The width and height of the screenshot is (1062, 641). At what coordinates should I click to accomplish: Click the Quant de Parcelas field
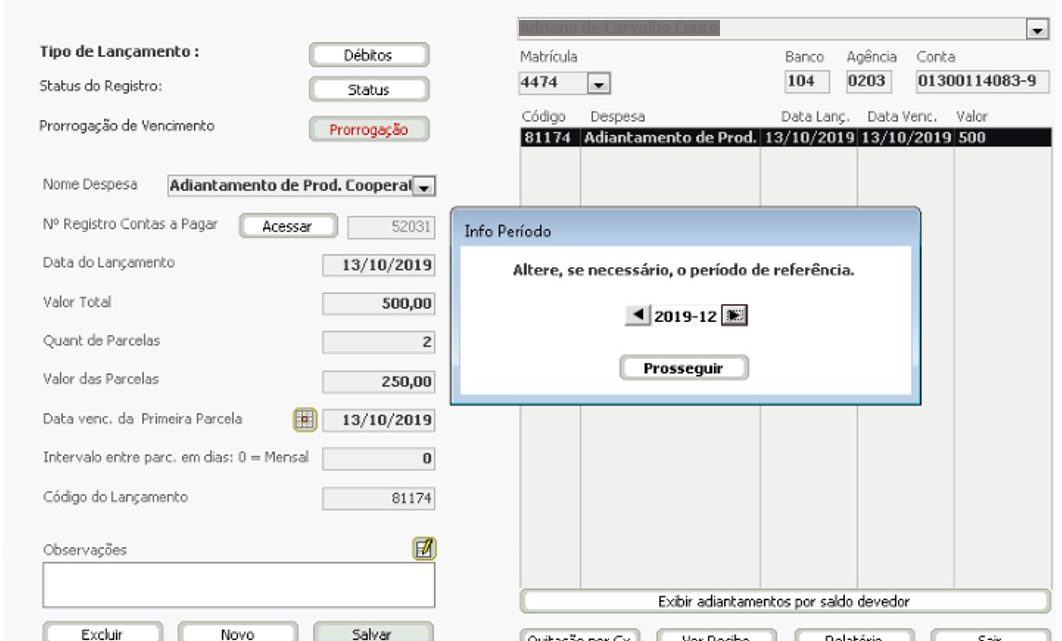coord(378,342)
